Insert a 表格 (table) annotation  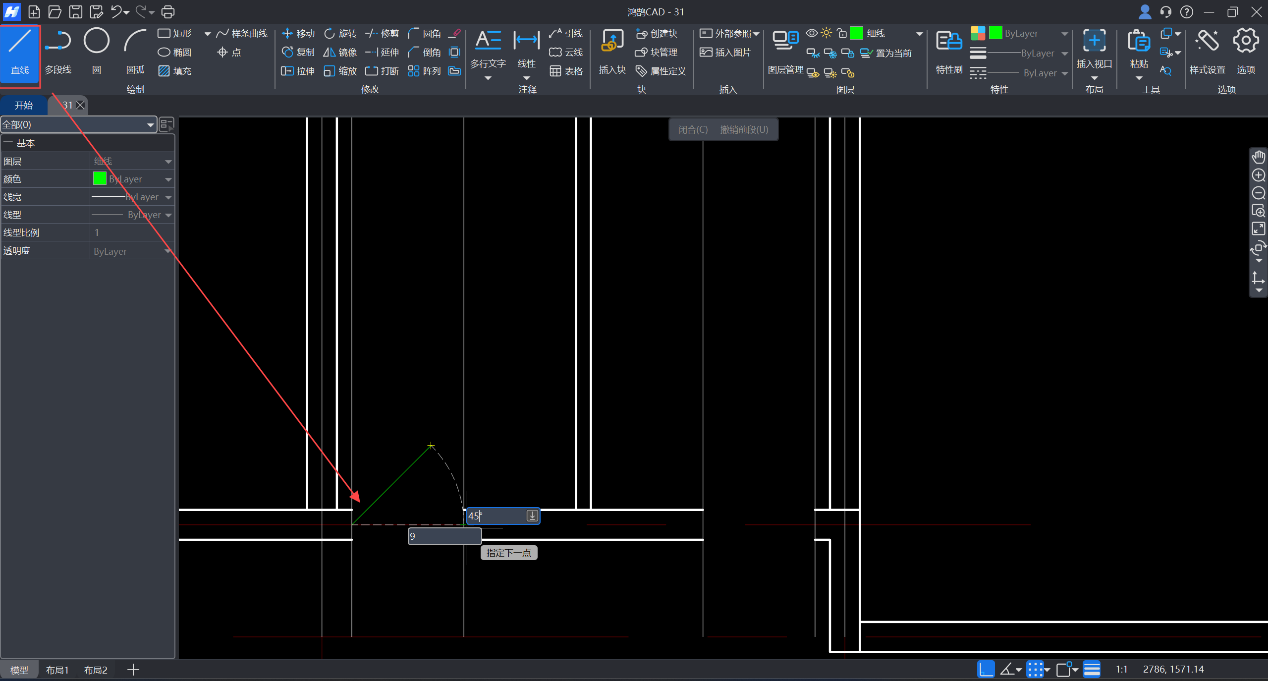click(x=566, y=71)
